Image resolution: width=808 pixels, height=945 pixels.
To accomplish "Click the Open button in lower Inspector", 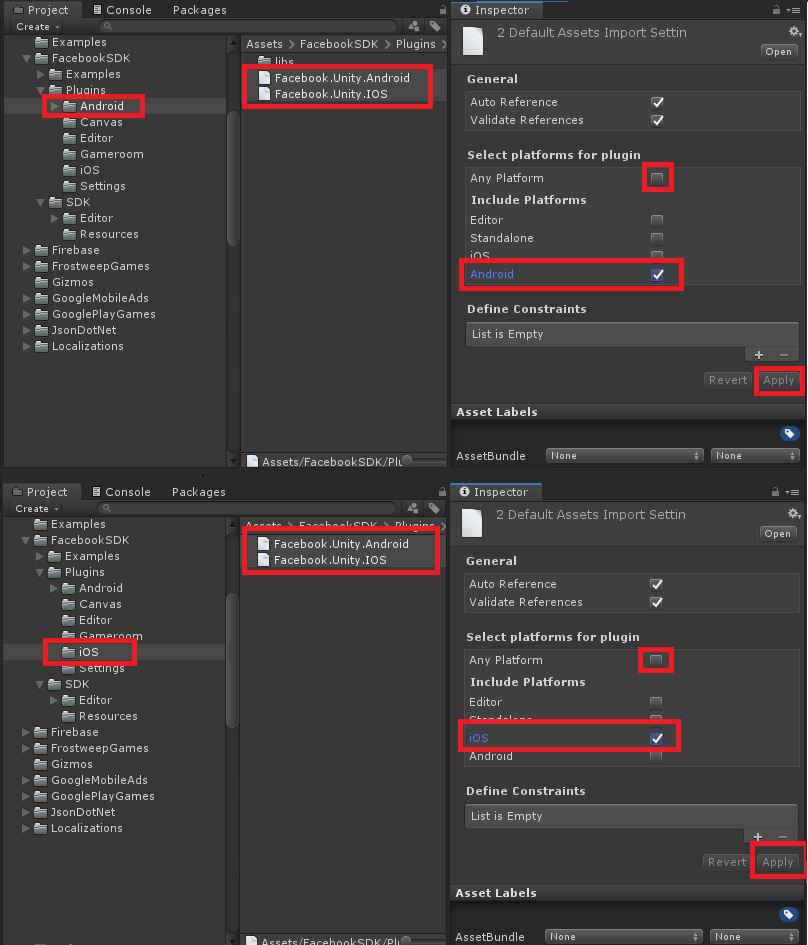I will click(x=777, y=533).
